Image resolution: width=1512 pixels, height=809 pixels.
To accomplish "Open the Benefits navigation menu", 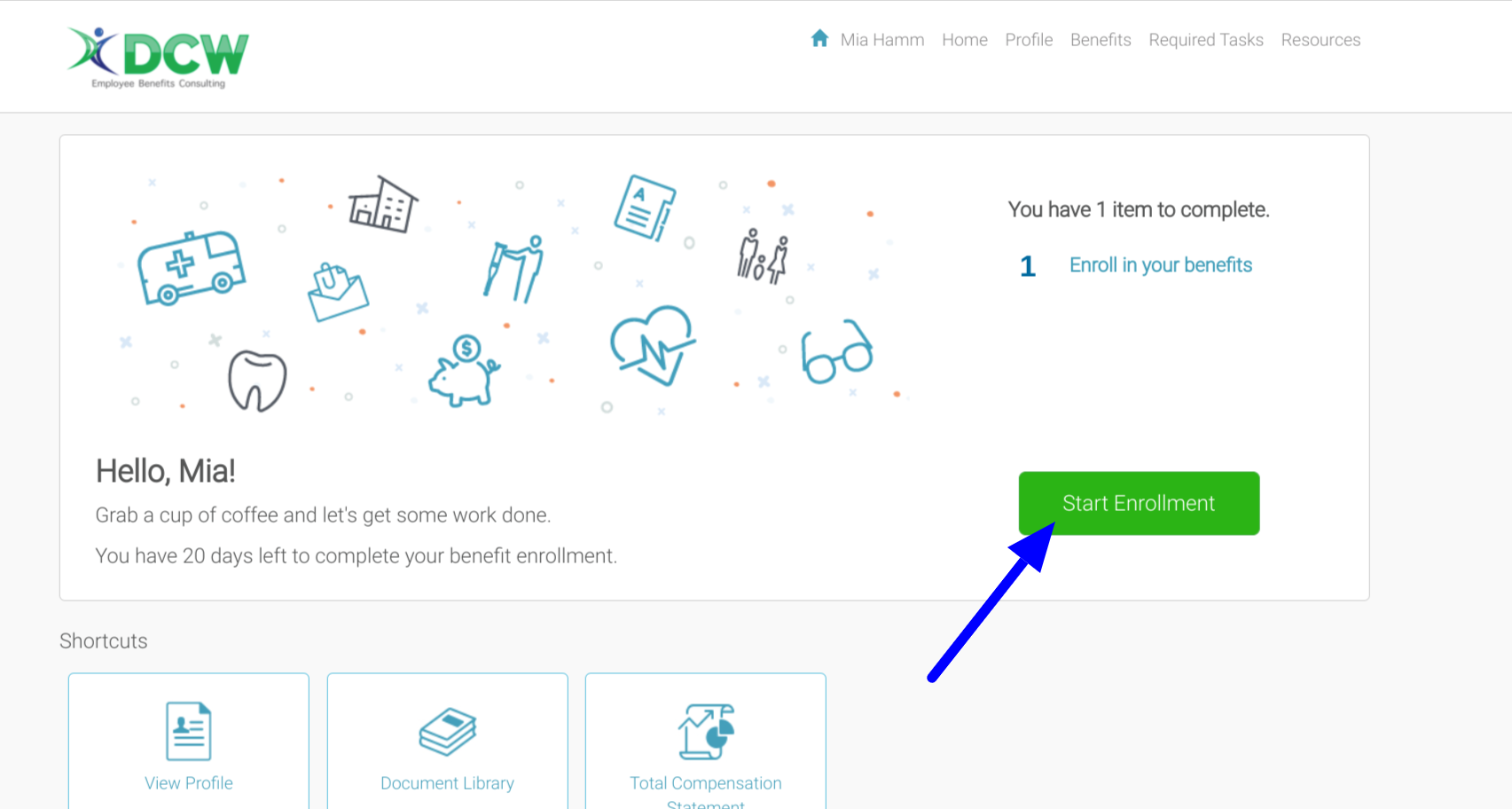I will pyautogui.click(x=1100, y=40).
